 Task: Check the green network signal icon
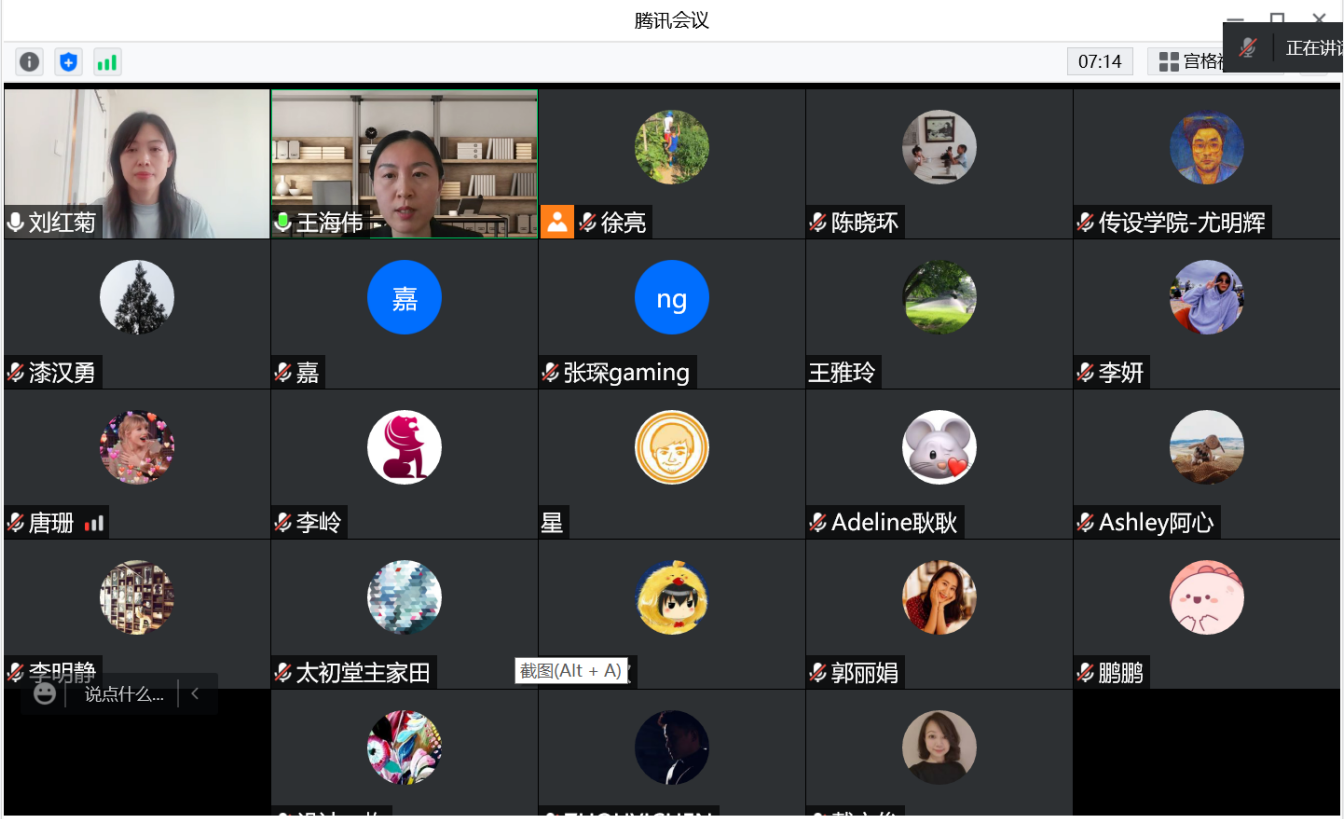[x=107, y=62]
